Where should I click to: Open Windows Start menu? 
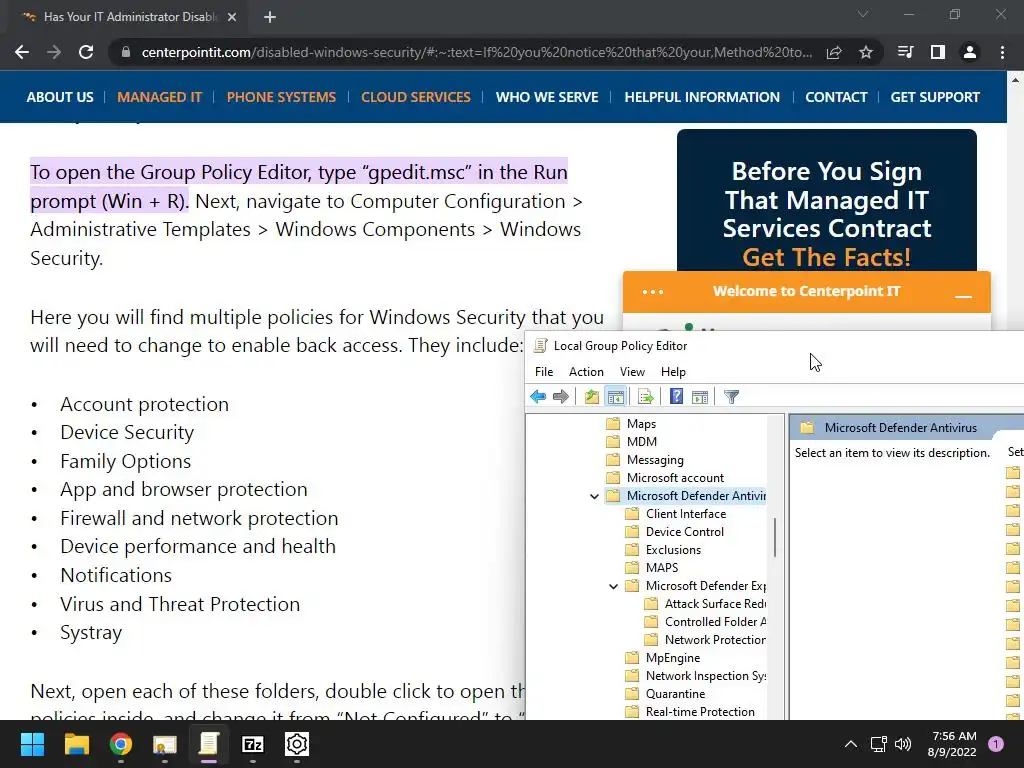point(32,744)
